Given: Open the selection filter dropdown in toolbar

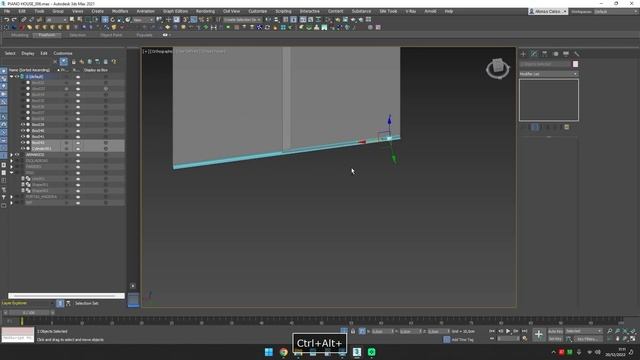Looking at the screenshot, I should [56, 20].
